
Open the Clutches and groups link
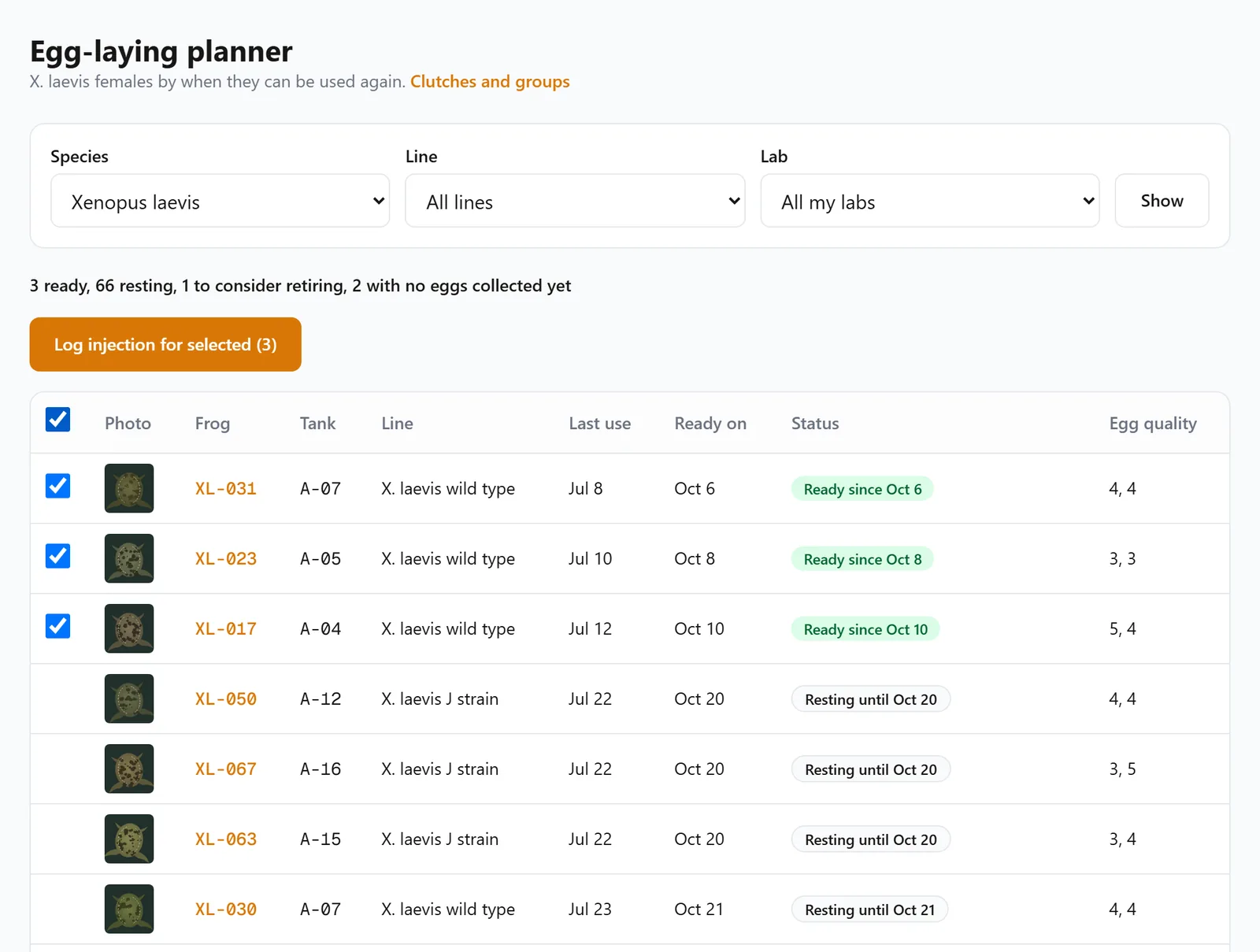(490, 82)
